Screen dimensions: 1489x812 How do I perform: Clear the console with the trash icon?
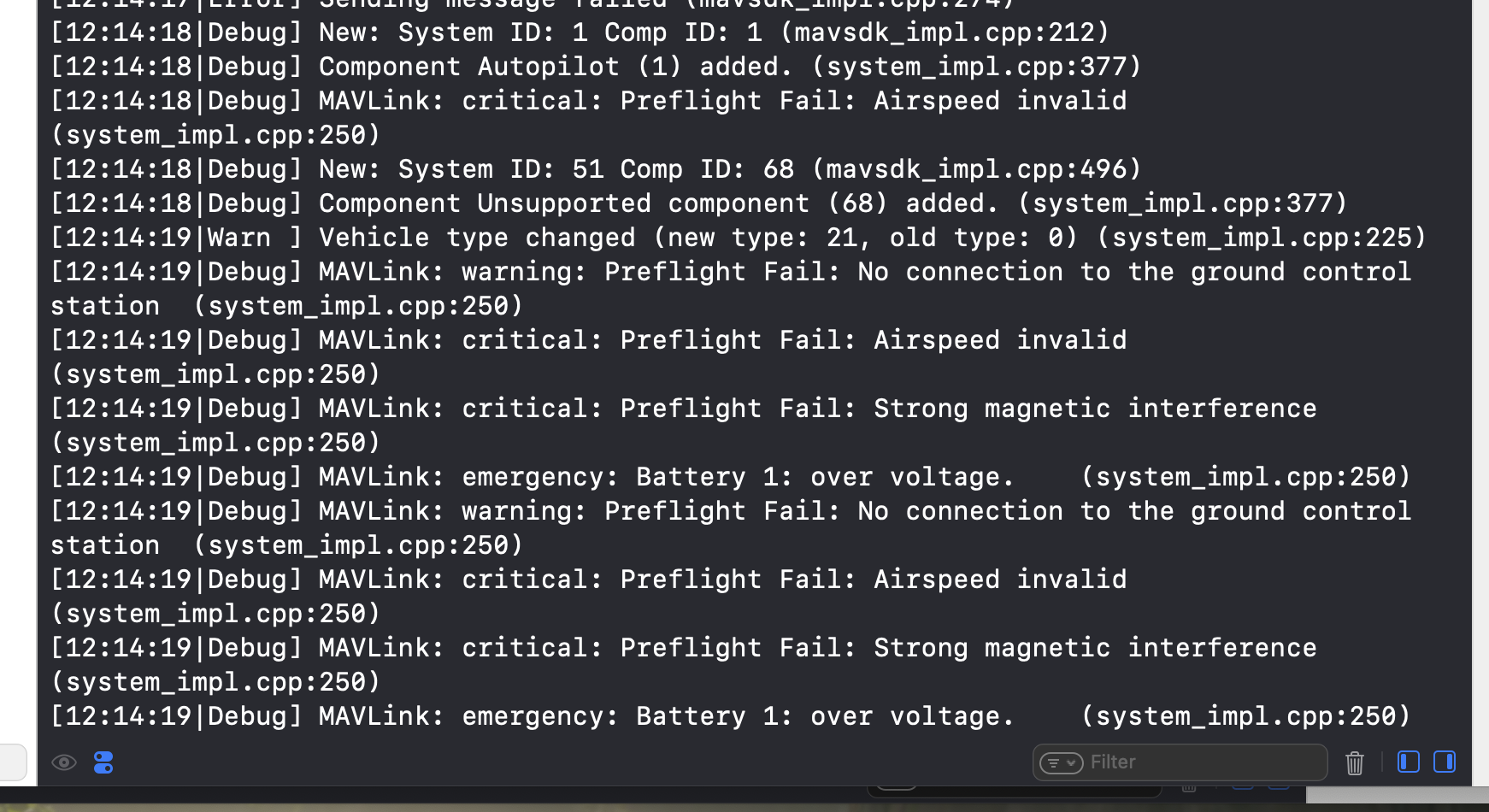click(x=1355, y=762)
